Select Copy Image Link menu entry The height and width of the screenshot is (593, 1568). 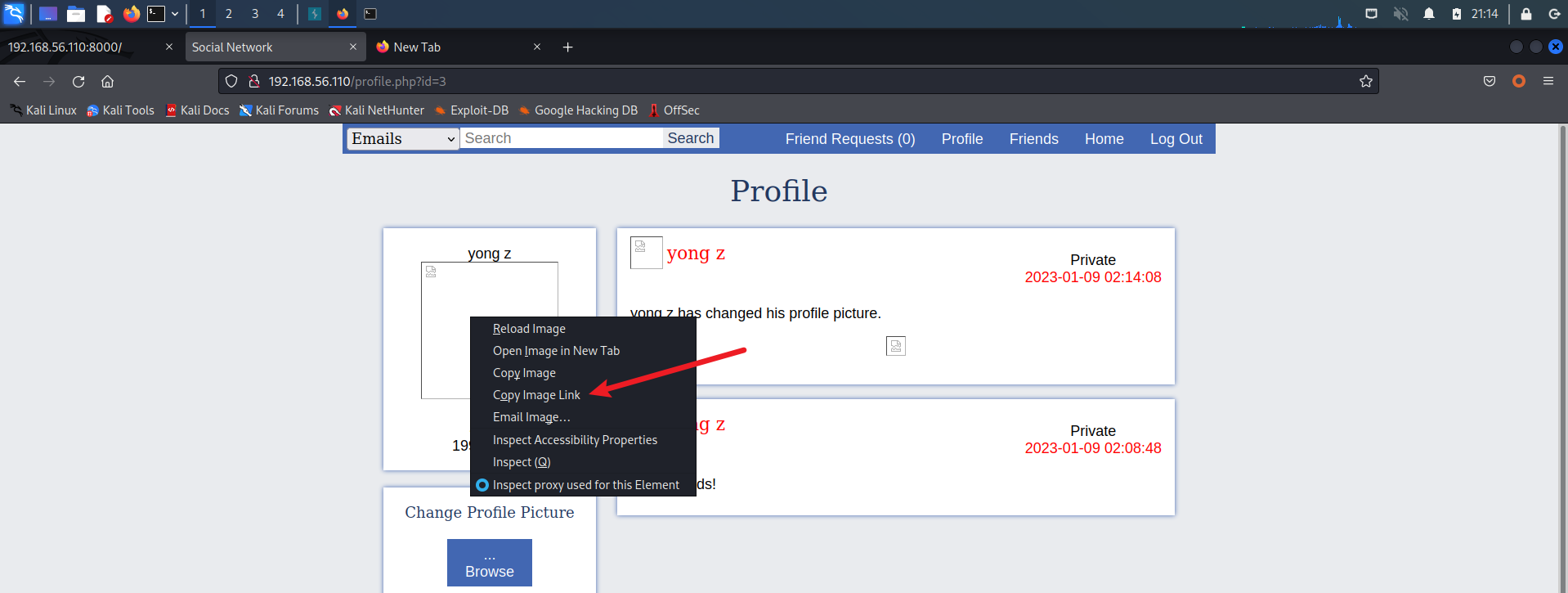[x=536, y=395]
